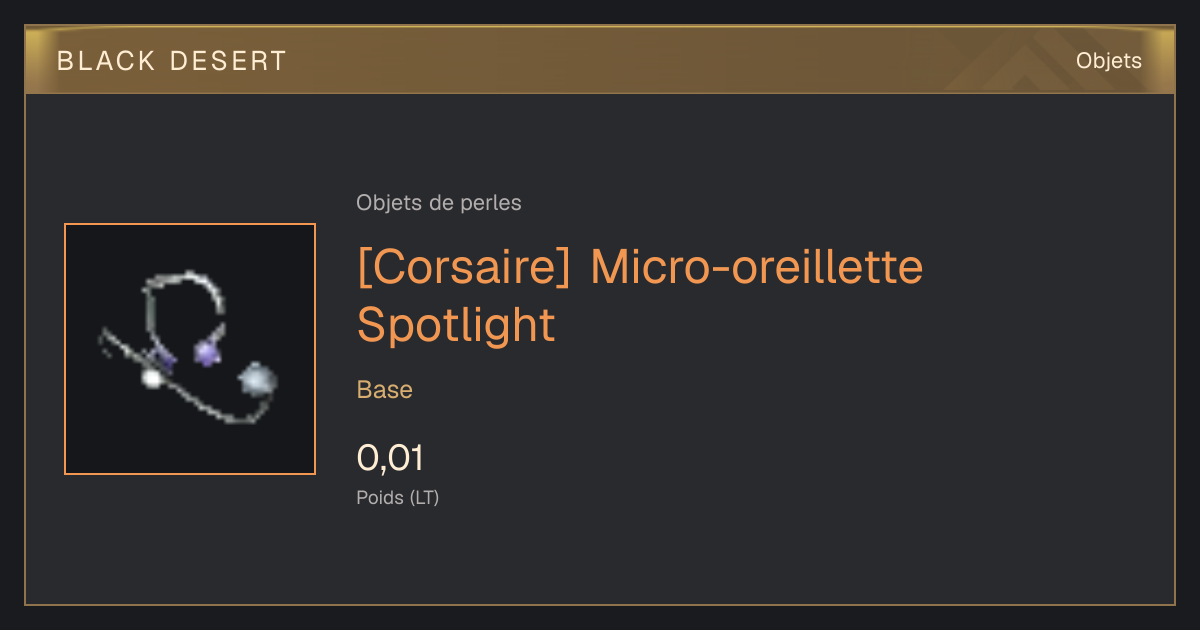1200x630 pixels.
Task: Click the white bead on the microphone wire
Action: click(152, 378)
